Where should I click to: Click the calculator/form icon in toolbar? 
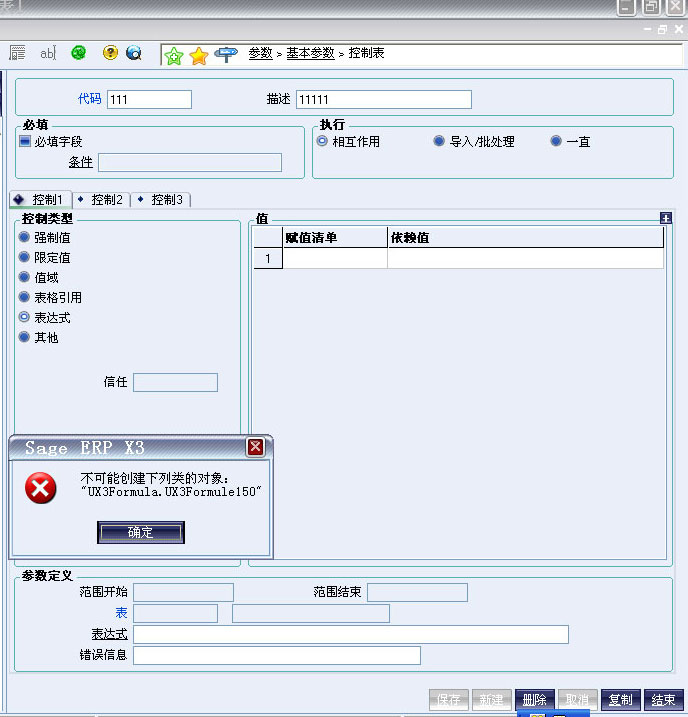tap(17, 53)
